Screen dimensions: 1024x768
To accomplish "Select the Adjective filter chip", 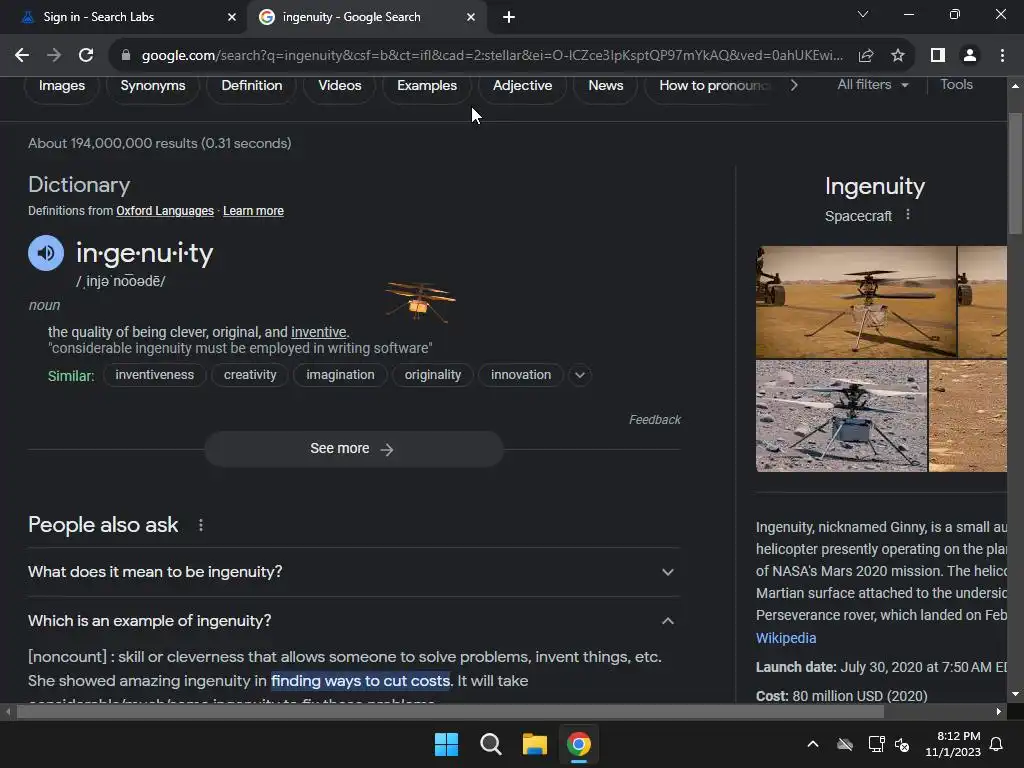I will pyautogui.click(x=522, y=86).
